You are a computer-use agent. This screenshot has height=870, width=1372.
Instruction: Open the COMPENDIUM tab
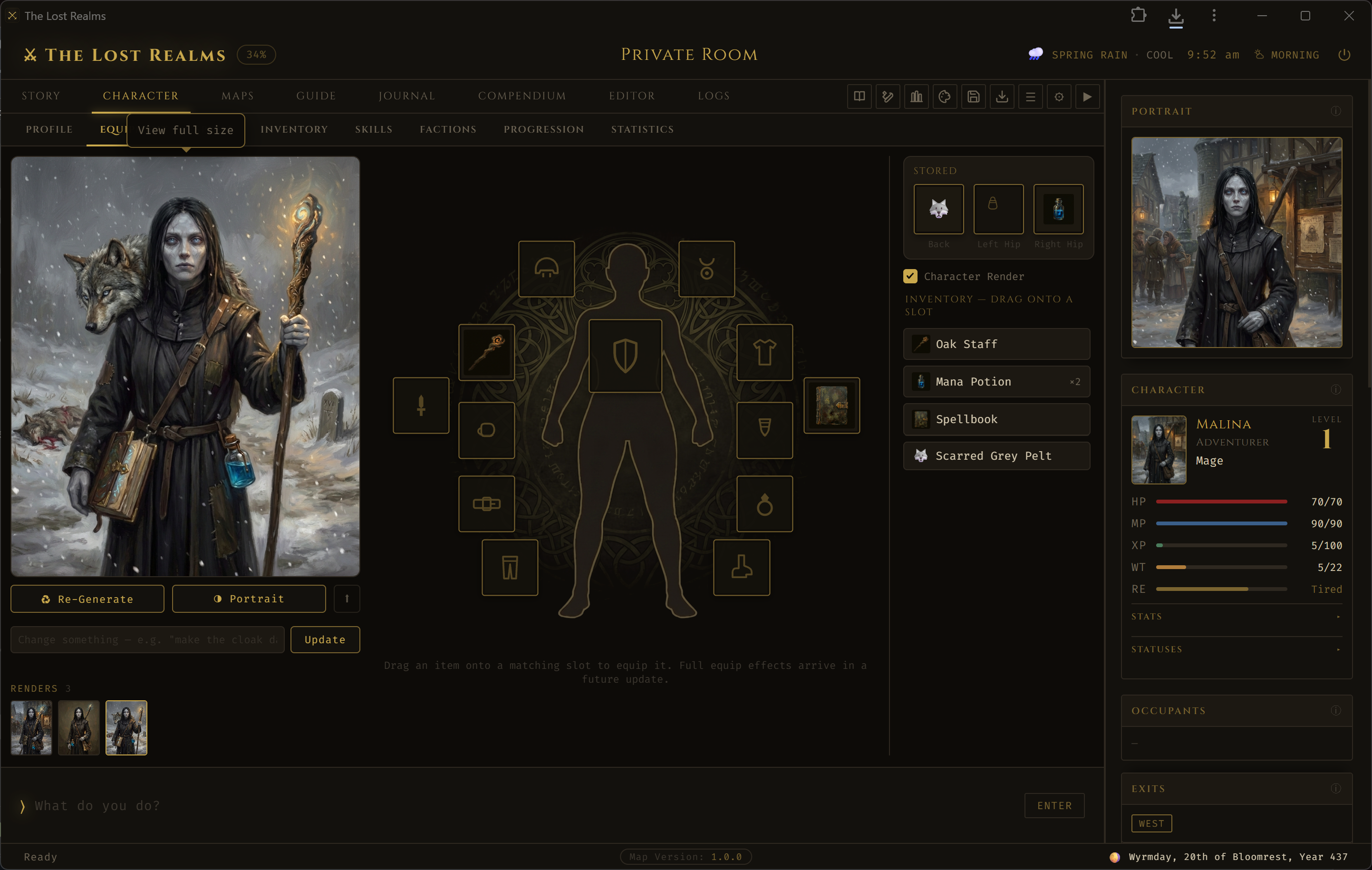522,96
